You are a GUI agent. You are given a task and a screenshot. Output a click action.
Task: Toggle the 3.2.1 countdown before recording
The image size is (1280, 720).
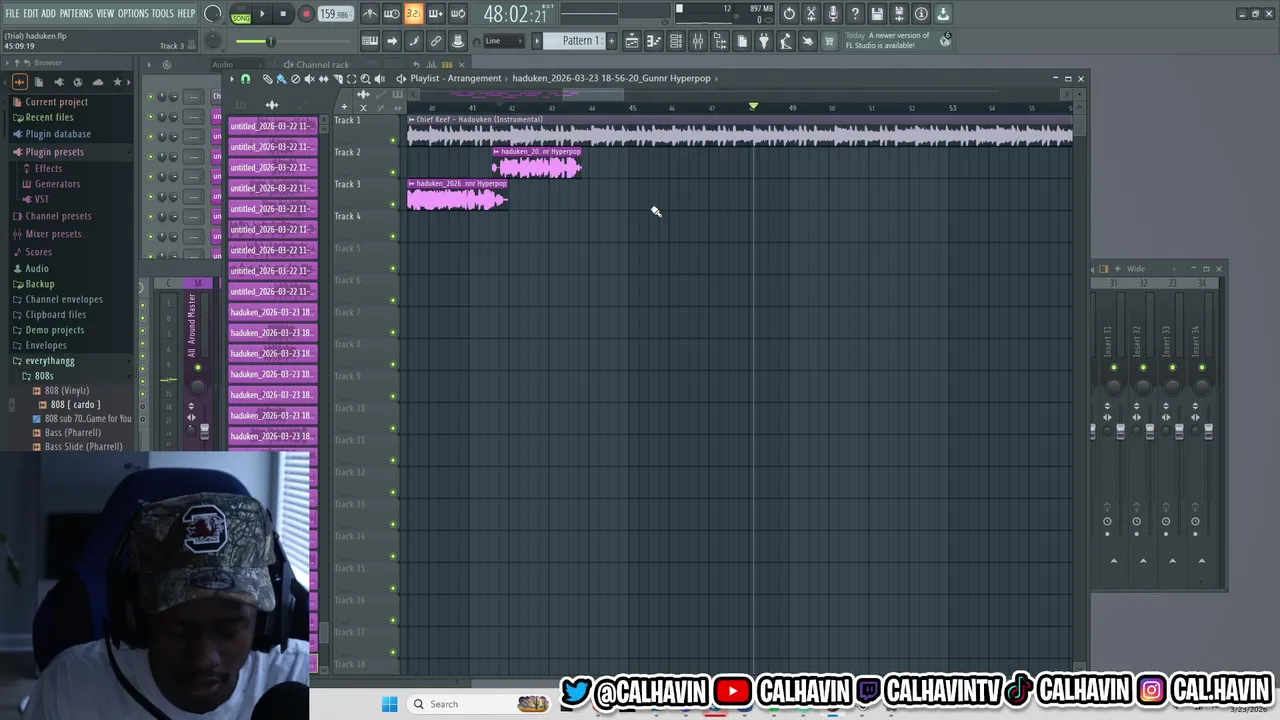point(414,14)
